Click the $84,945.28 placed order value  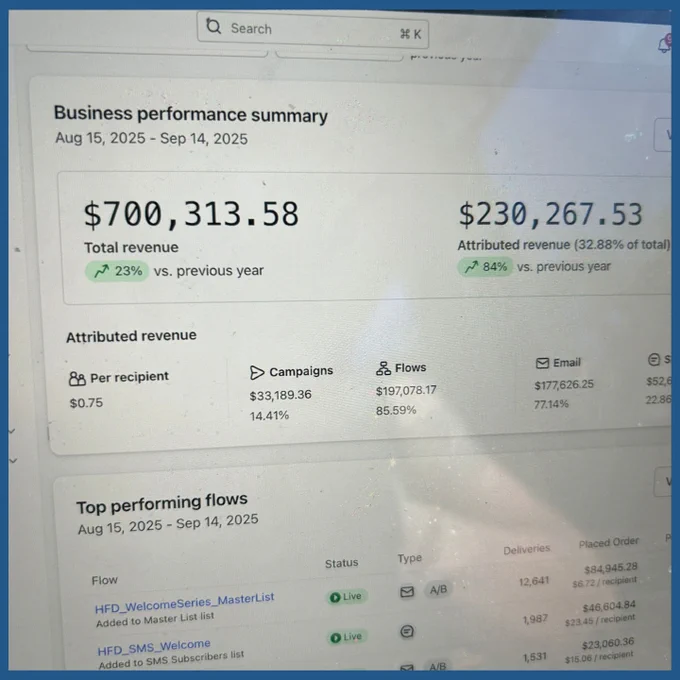tap(611, 568)
